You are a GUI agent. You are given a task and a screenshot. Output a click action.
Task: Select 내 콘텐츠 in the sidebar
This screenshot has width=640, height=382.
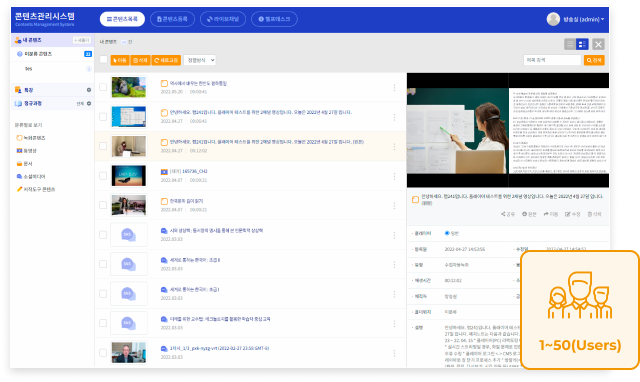click(32, 40)
